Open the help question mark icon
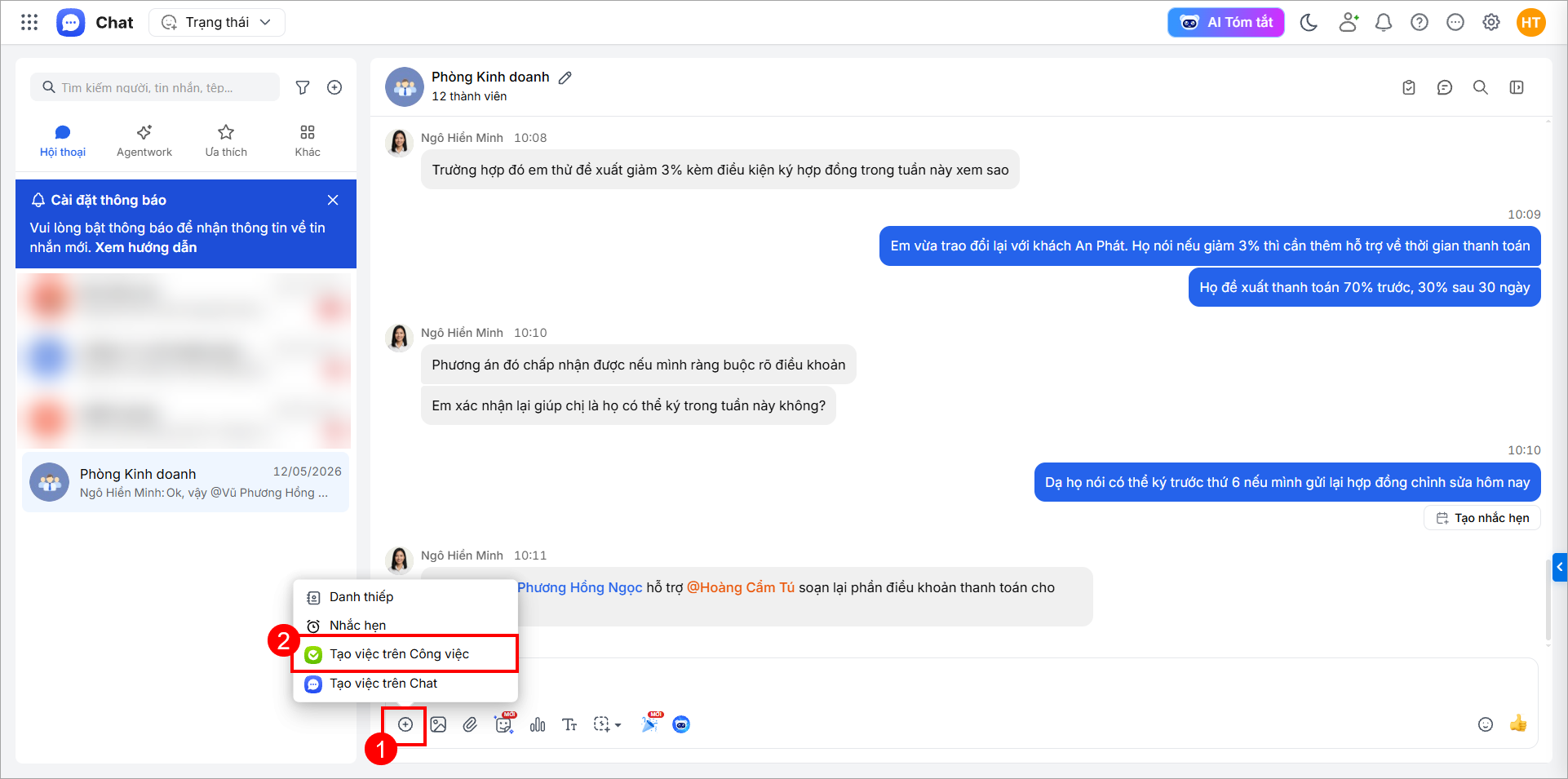 (1420, 22)
